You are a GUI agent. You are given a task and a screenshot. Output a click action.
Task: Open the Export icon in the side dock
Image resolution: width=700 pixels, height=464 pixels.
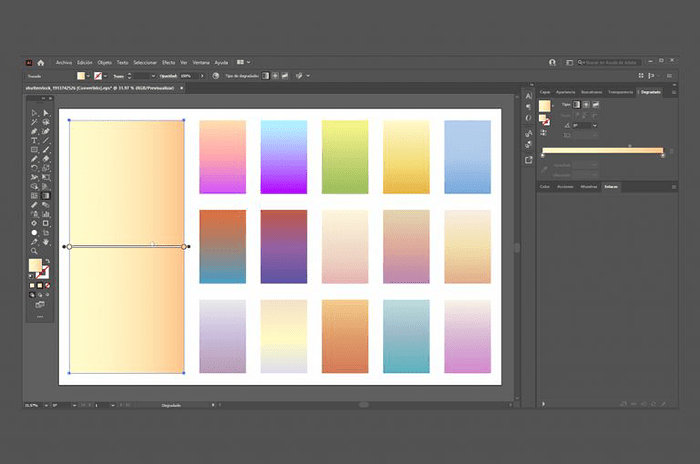529,160
